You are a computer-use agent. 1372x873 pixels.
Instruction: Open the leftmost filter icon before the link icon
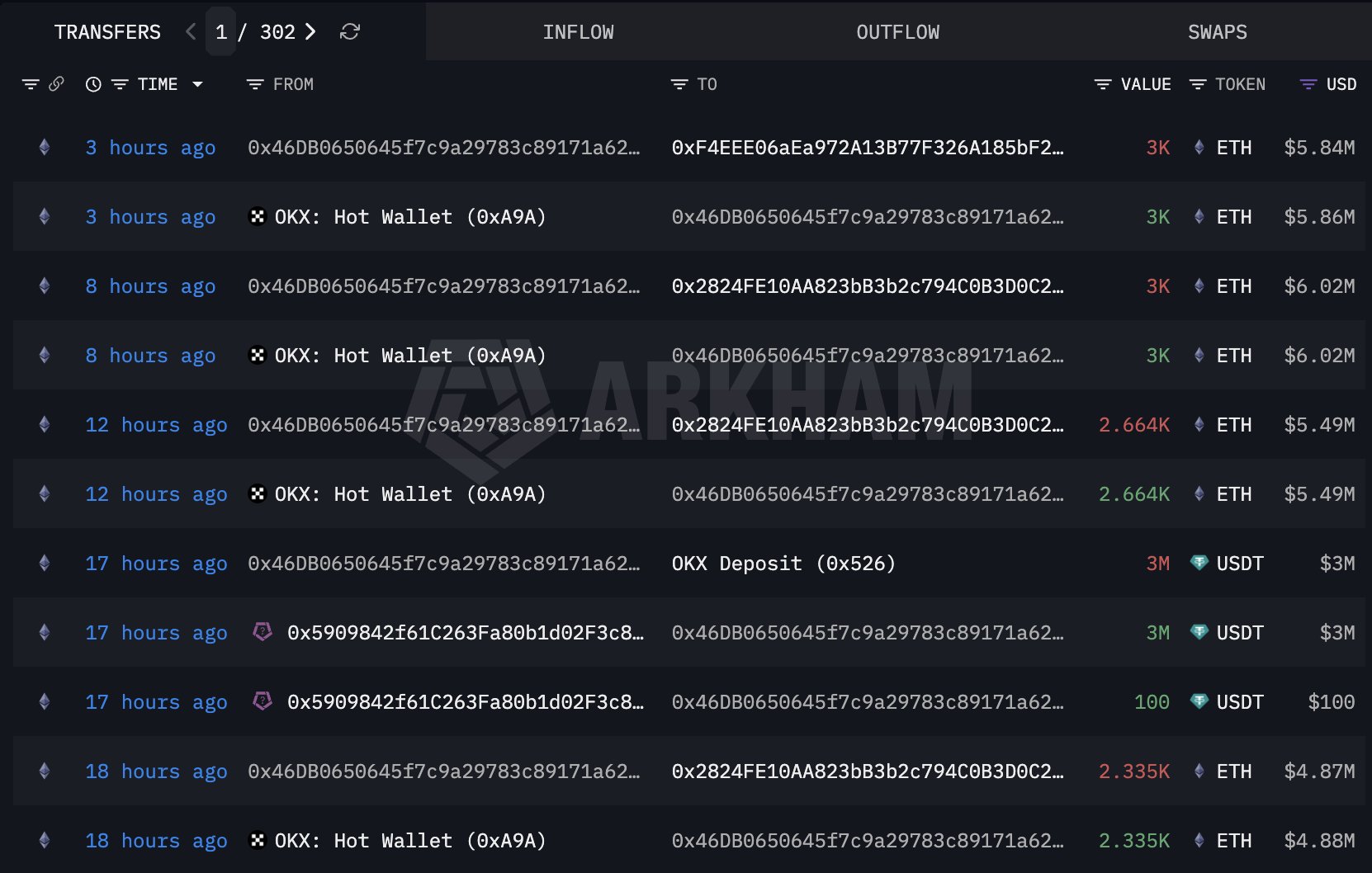pyautogui.click(x=31, y=84)
